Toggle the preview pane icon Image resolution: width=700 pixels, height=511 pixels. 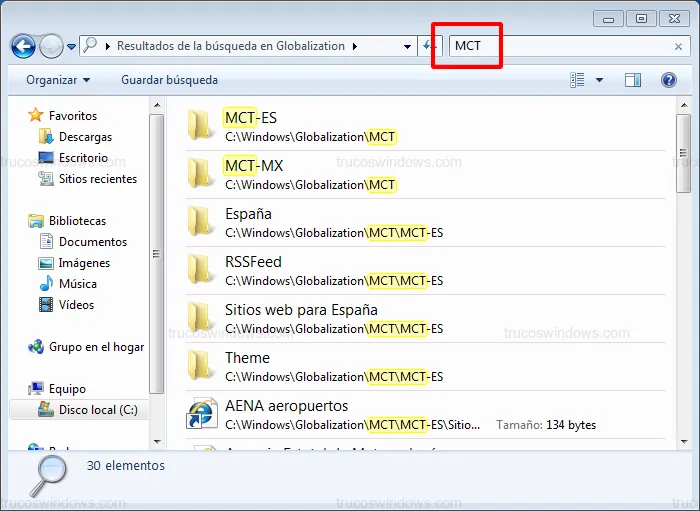click(x=632, y=80)
